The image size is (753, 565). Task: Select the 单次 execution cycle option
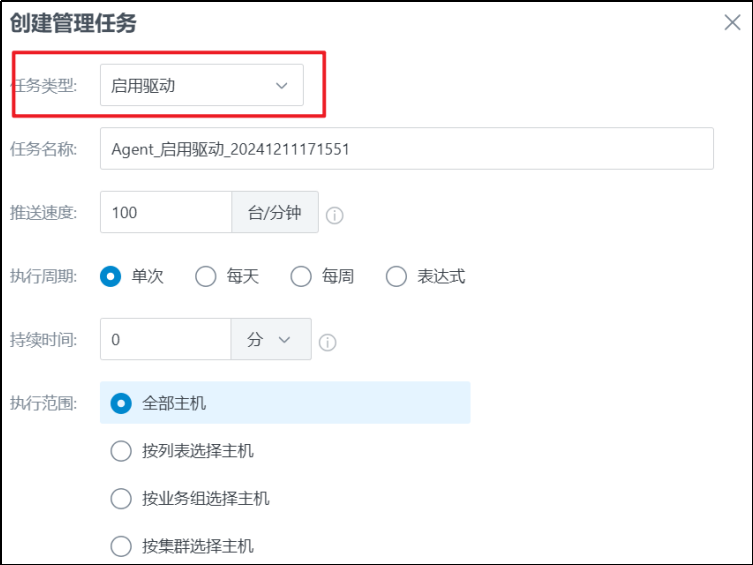tap(111, 277)
